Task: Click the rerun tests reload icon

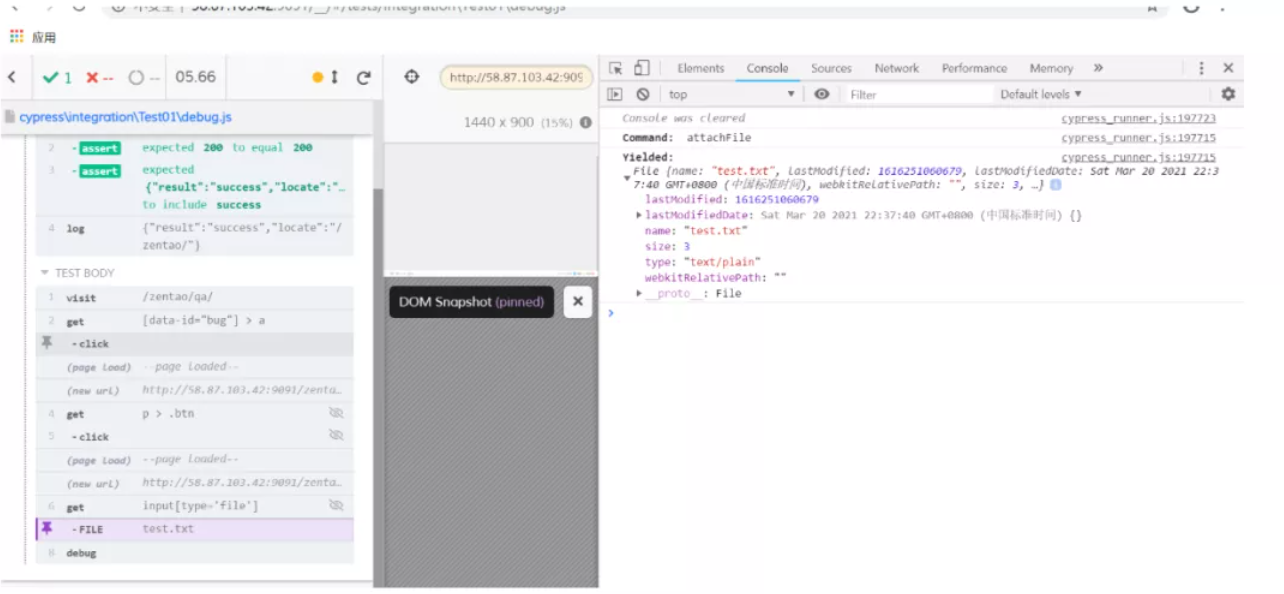Action: click(364, 78)
